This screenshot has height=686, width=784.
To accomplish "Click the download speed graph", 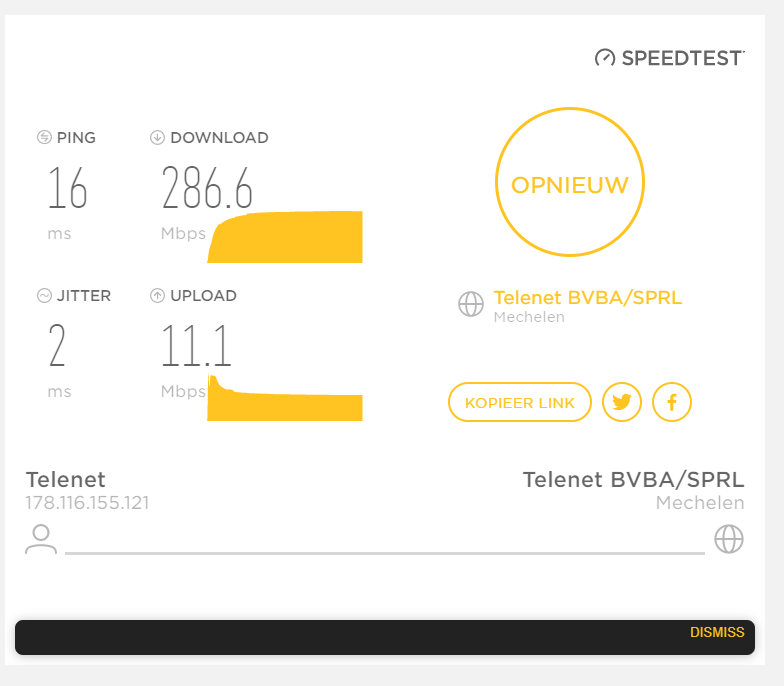I will point(285,237).
